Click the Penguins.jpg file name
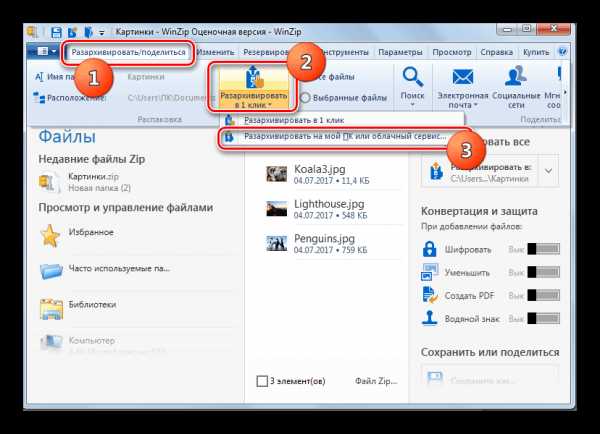 (324, 238)
